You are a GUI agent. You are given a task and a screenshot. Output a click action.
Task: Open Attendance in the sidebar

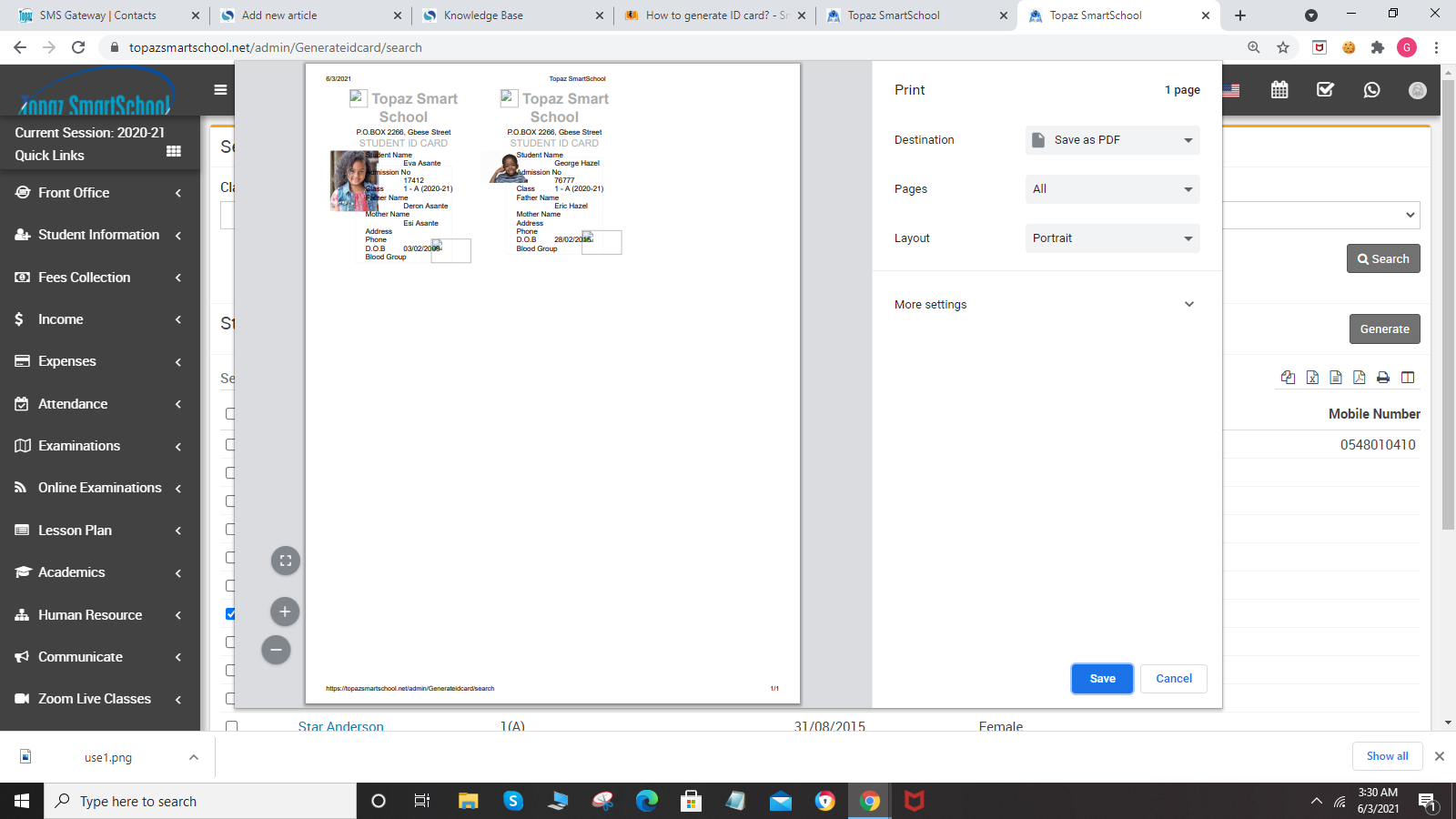coord(98,404)
